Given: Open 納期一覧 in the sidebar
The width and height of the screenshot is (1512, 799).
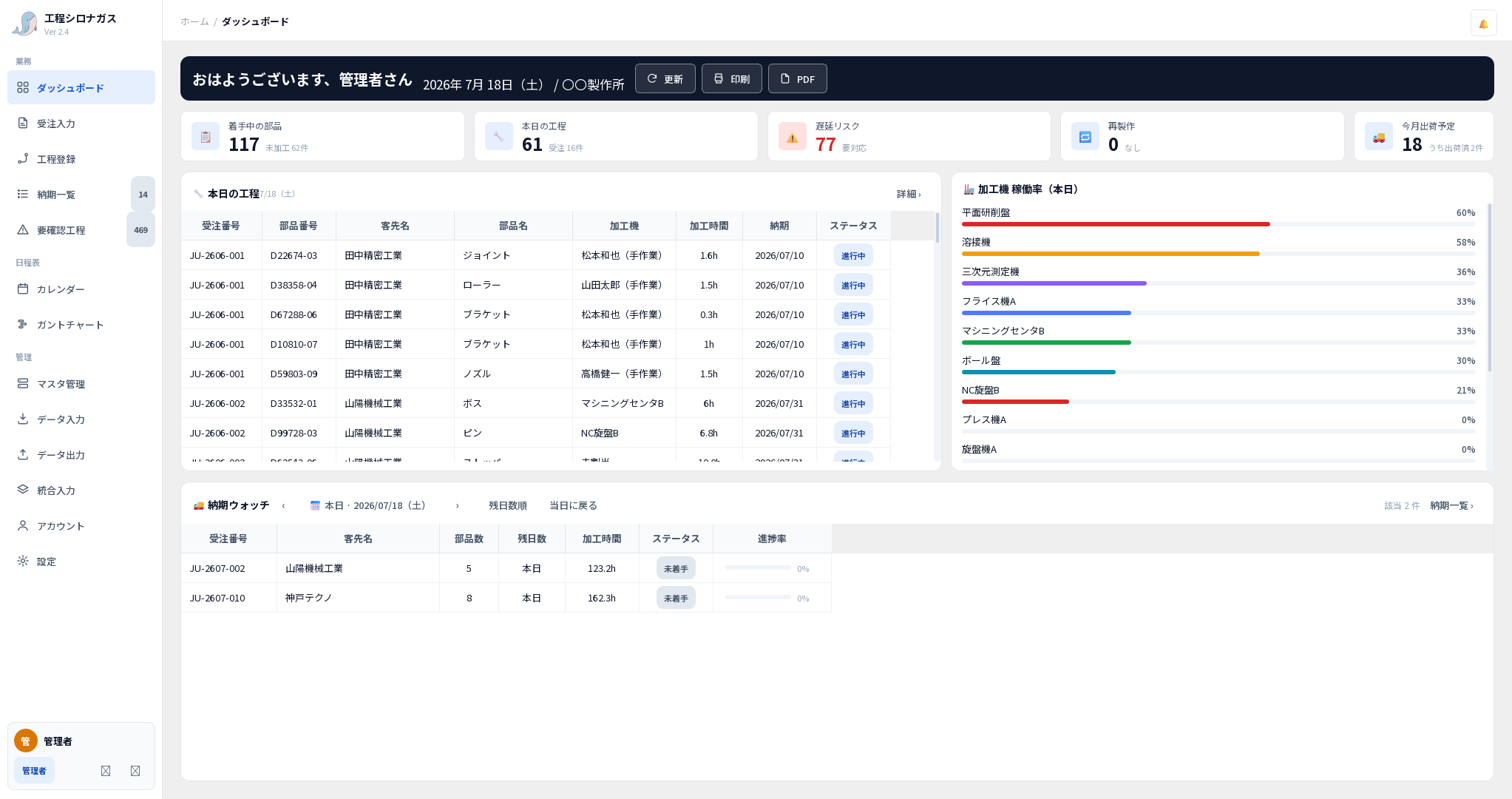Looking at the screenshot, I should click(x=81, y=194).
